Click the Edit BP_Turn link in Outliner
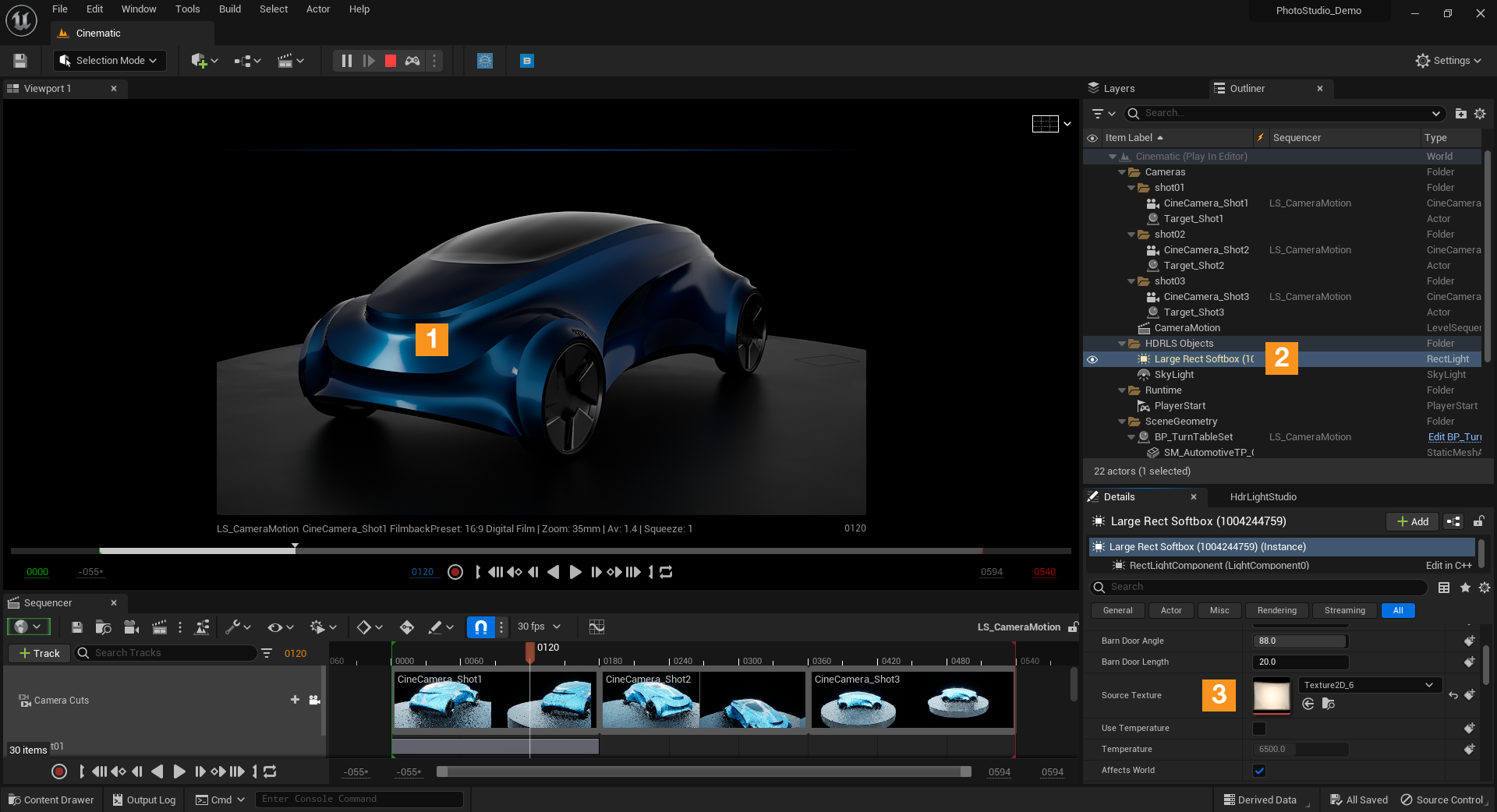 1454,437
